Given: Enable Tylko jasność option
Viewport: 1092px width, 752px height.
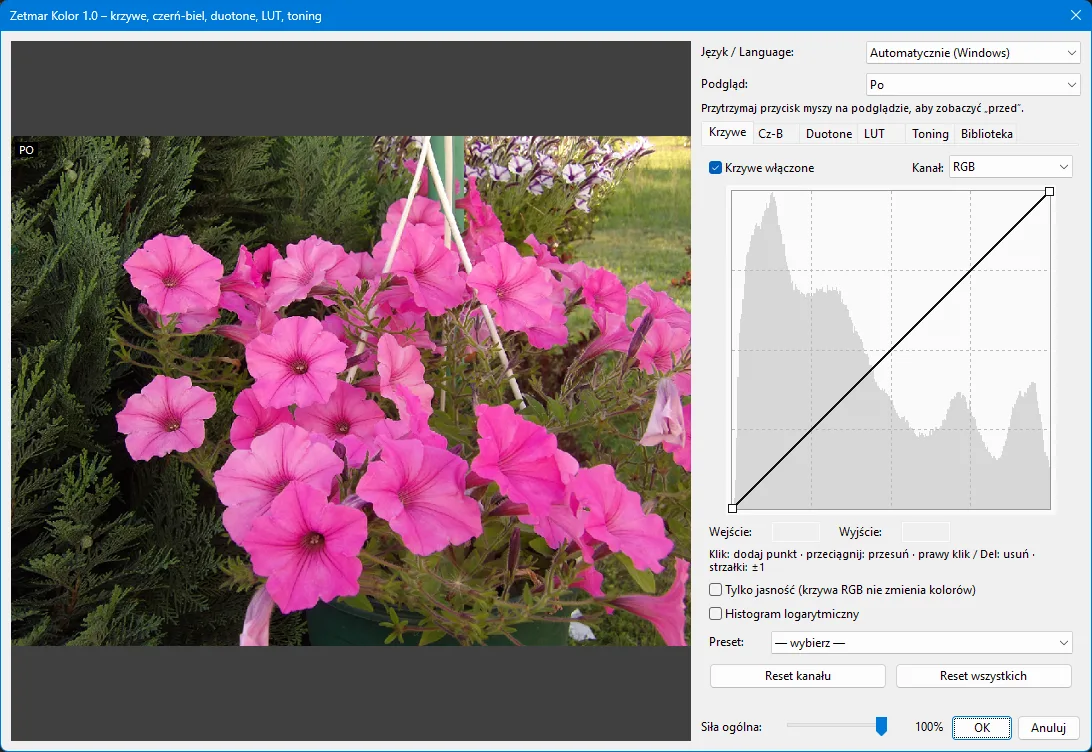Looking at the screenshot, I should point(715,590).
